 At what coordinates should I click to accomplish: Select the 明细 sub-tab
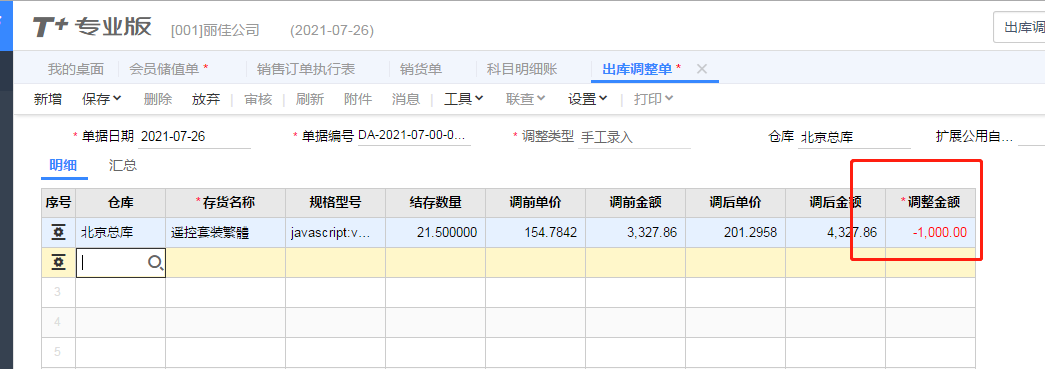63,165
